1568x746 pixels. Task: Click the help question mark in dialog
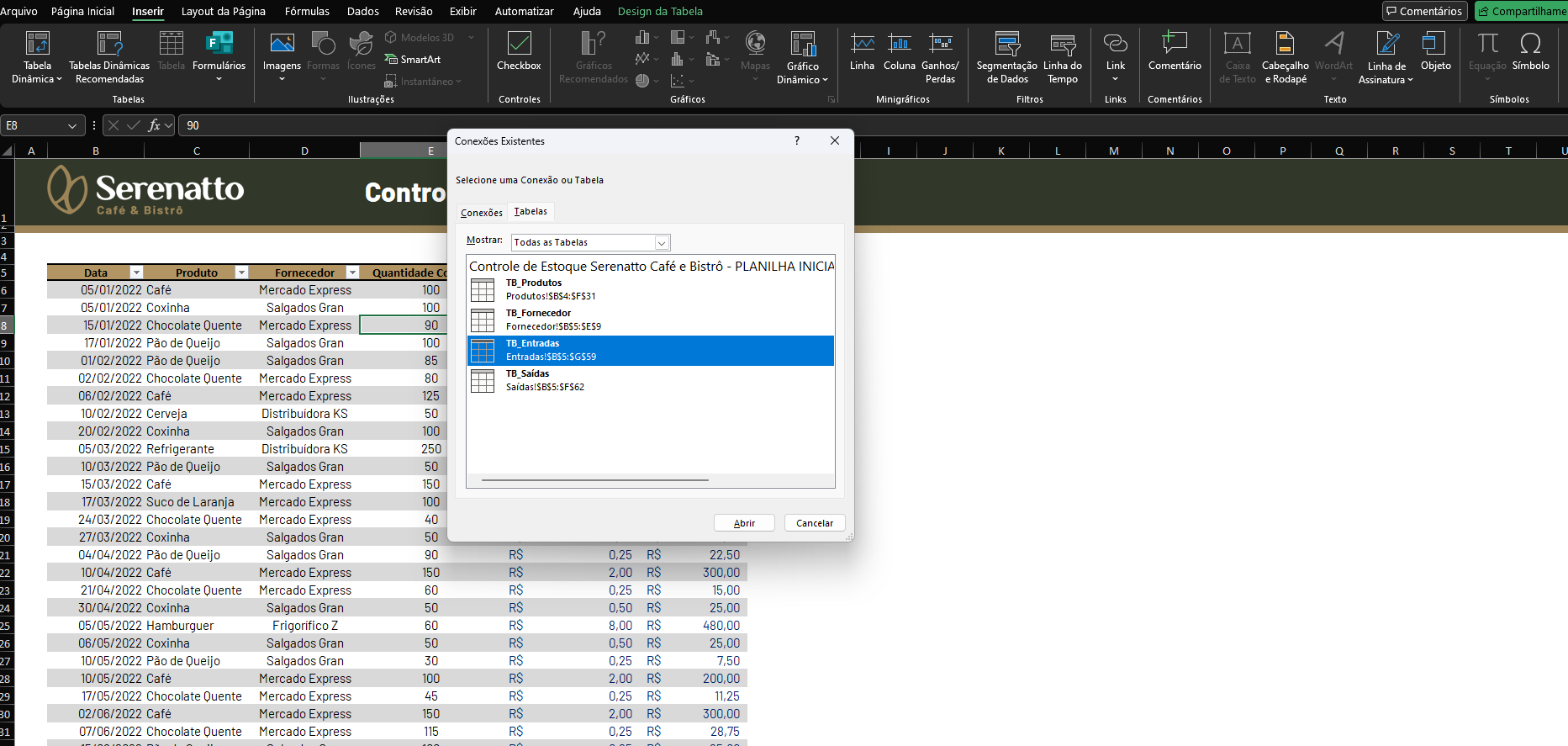pyautogui.click(x=797, y=140)
